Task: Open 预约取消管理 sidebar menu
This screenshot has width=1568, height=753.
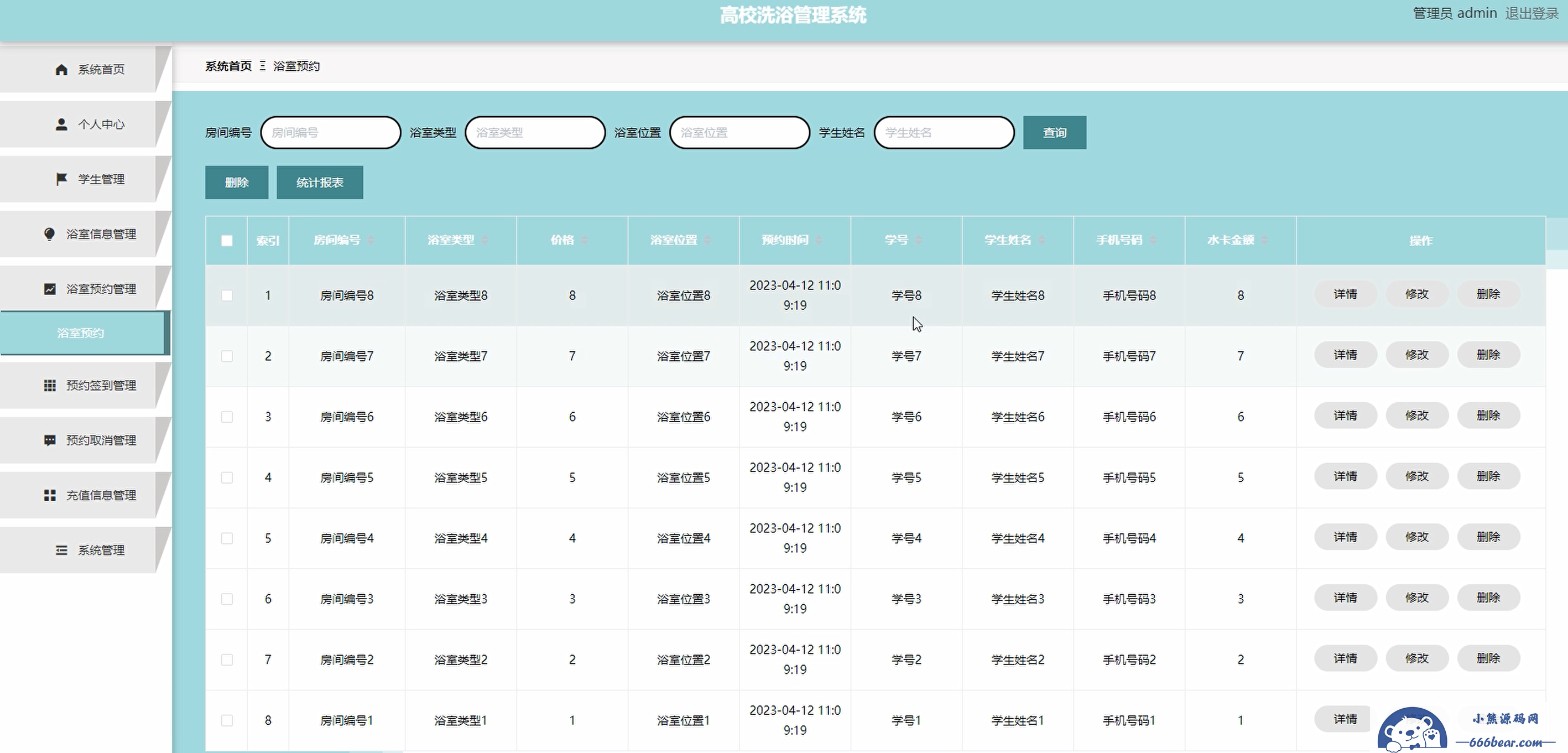Action: pos(85,440)
